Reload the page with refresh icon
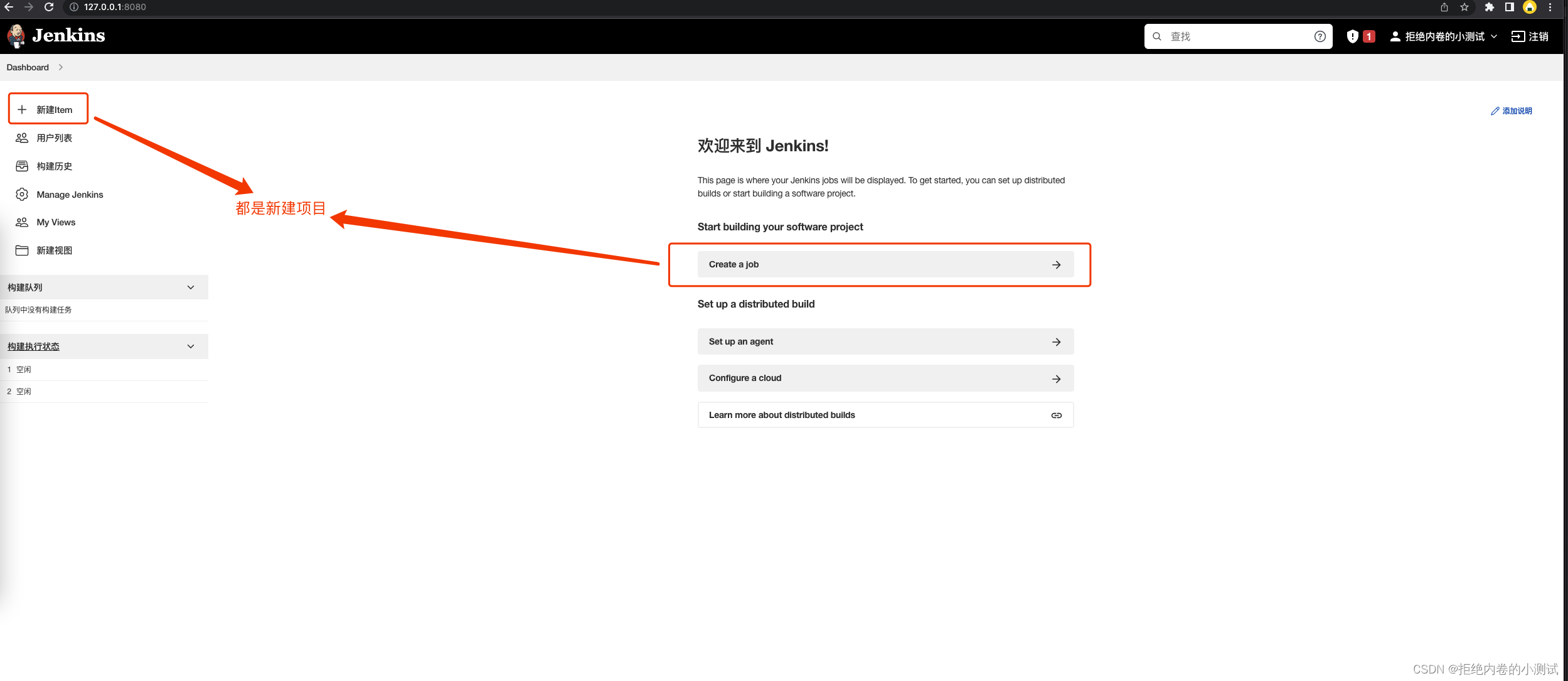 49,7
